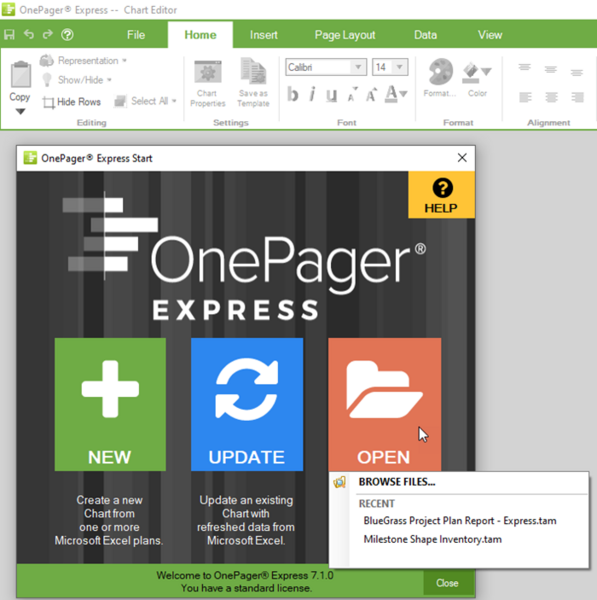597x600 pixels.
Task: Open help via question mark toolbar icon
Action: click(x=67, y=35)
